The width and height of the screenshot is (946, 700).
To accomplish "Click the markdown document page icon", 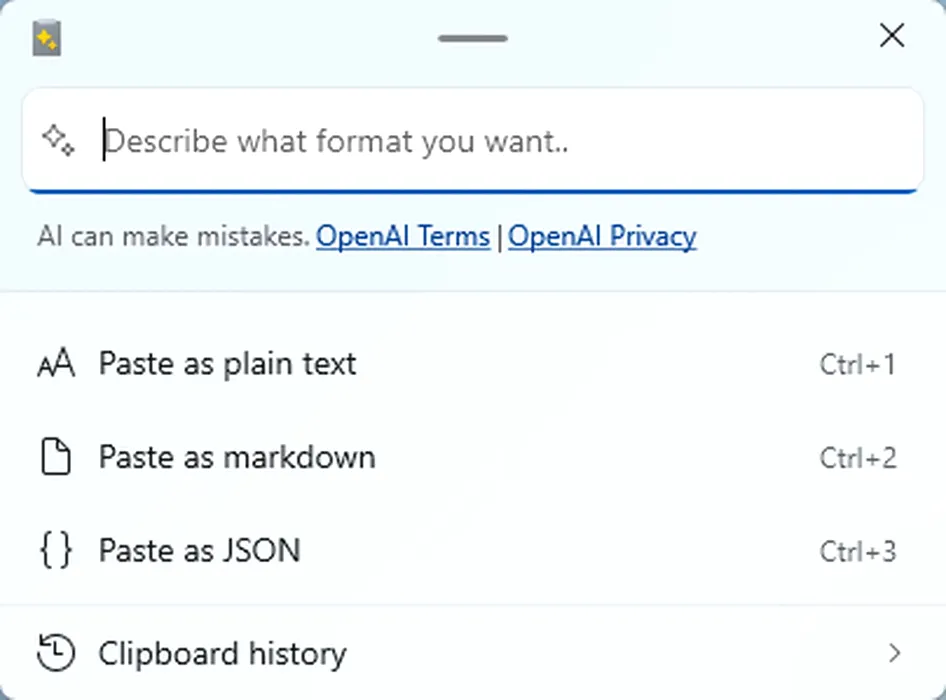I will [x=56, y=457].
